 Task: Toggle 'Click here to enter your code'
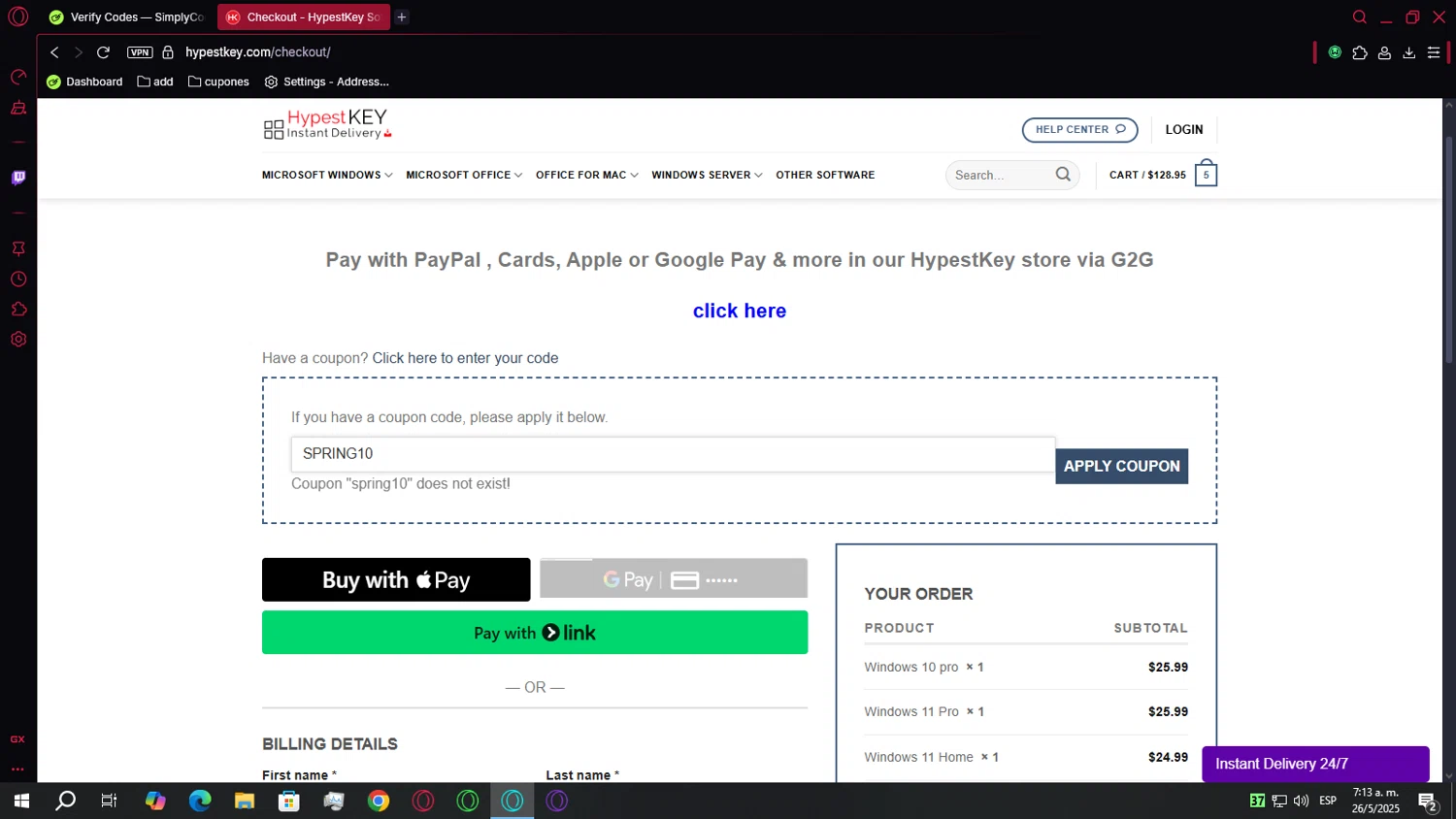(465, 358)
